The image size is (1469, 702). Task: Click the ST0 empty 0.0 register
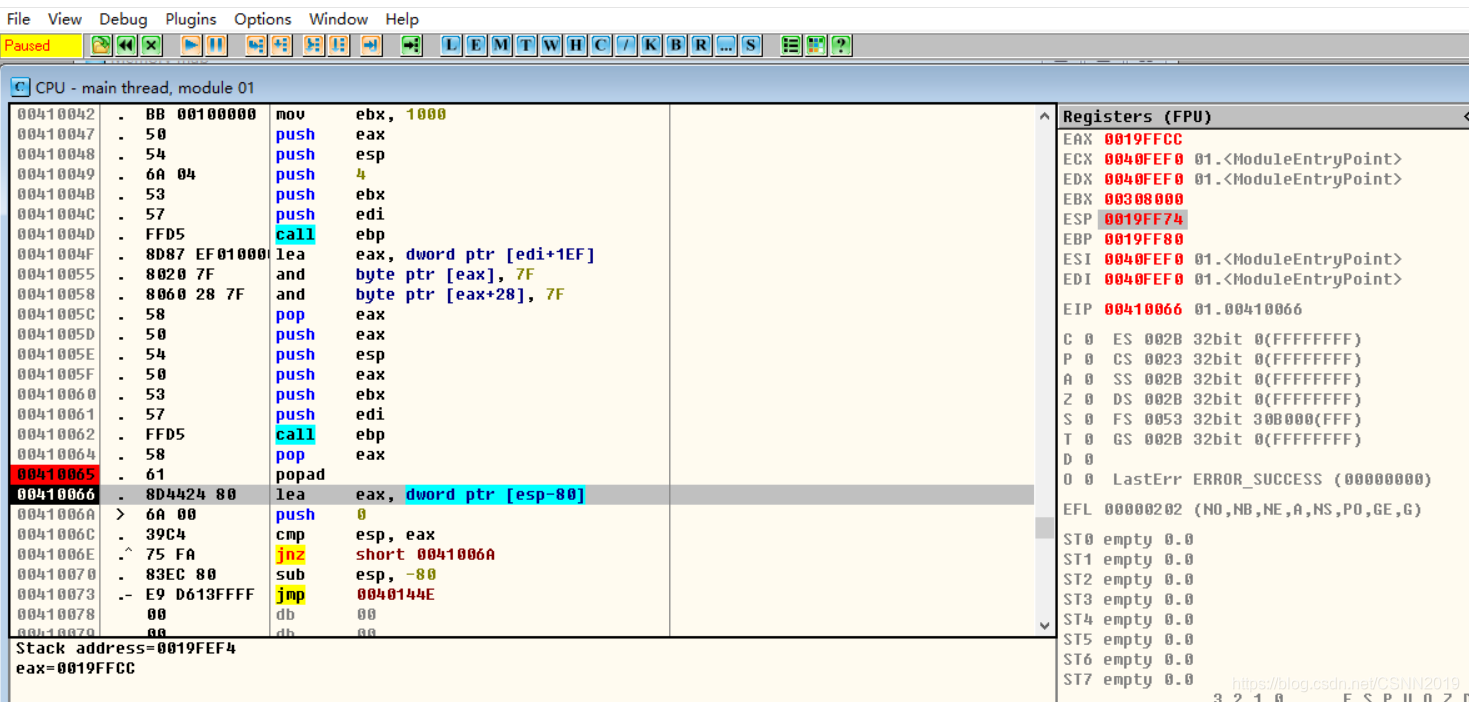1128,539
